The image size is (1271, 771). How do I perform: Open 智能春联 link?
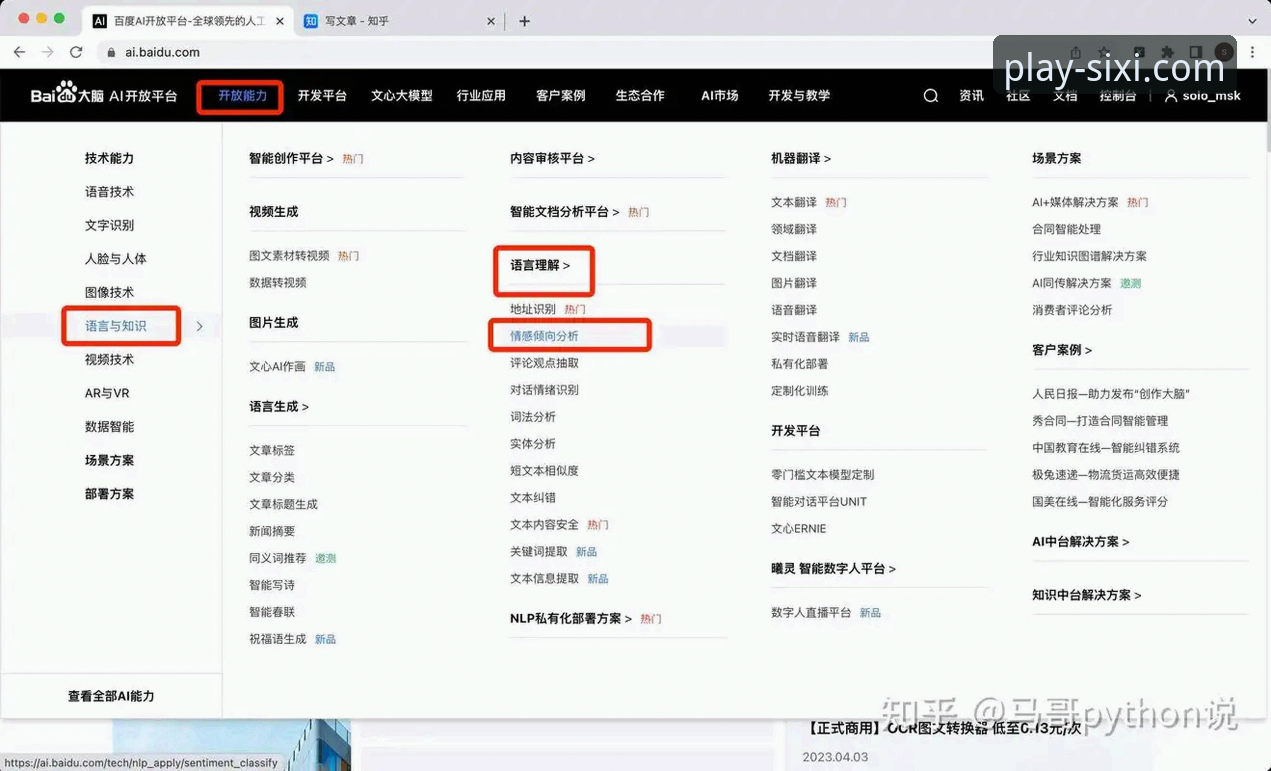click(272, 612)
